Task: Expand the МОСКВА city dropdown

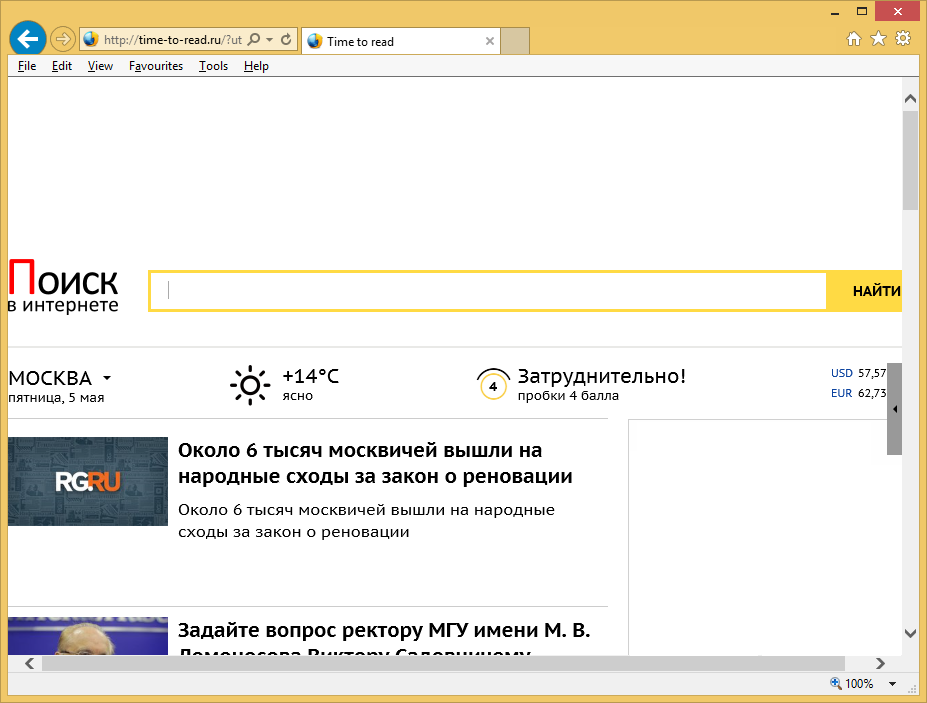Action: tap(107, 379)
